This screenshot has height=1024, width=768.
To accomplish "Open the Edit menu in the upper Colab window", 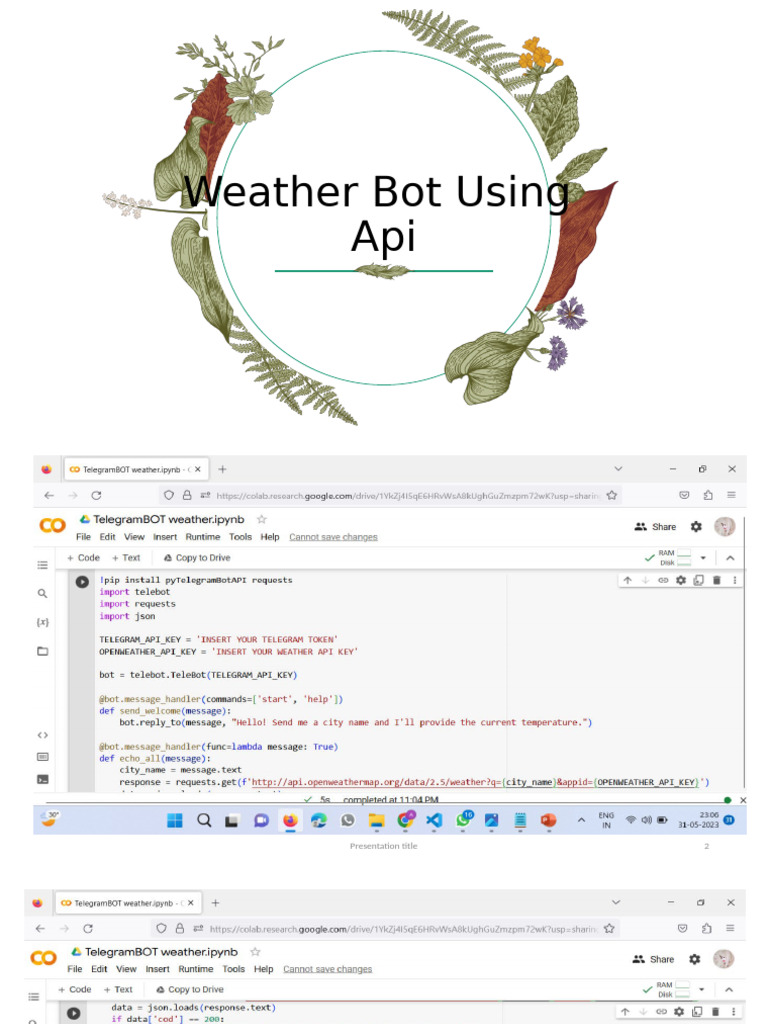I will pyautogui.click(x=107, y=537).
